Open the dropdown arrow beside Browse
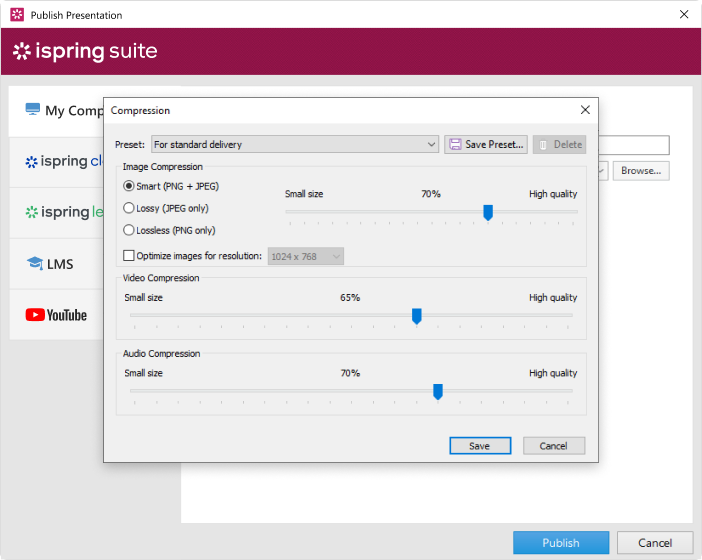The width and height of the screenshot is (702, 560). coord(603,171)
